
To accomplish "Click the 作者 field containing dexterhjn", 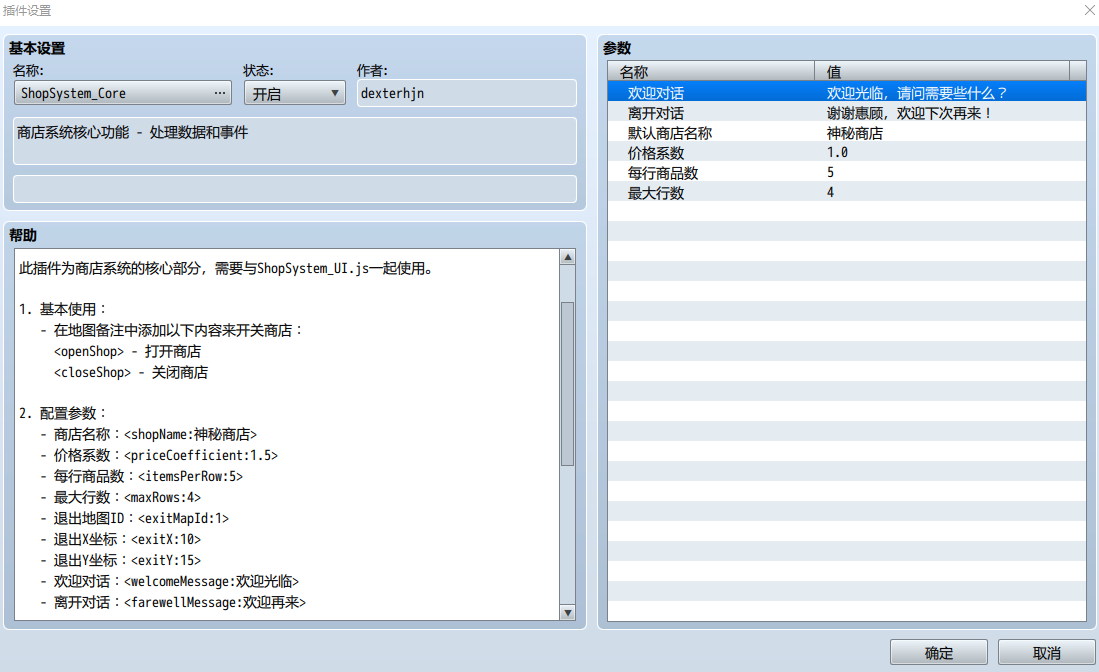I will click(x=467, y=93).
